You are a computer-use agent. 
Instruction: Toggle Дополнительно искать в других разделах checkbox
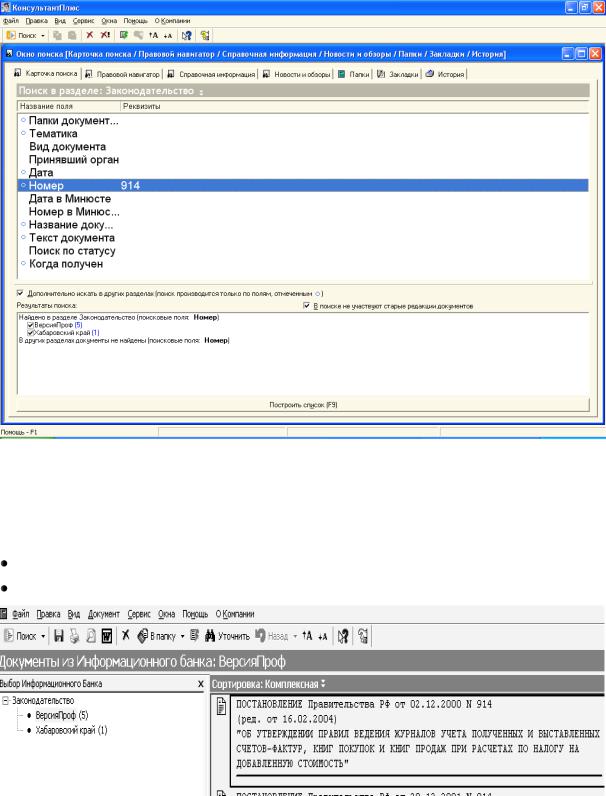click(20, 293)
